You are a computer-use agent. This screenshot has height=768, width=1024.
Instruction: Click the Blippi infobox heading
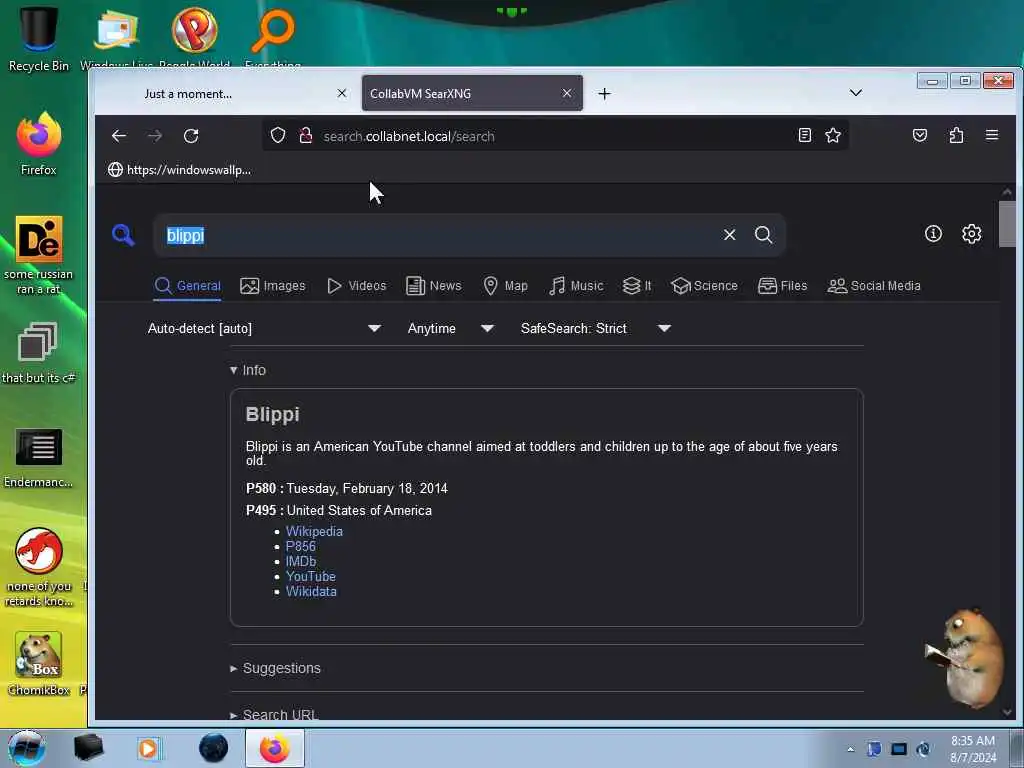pos(272,415)
